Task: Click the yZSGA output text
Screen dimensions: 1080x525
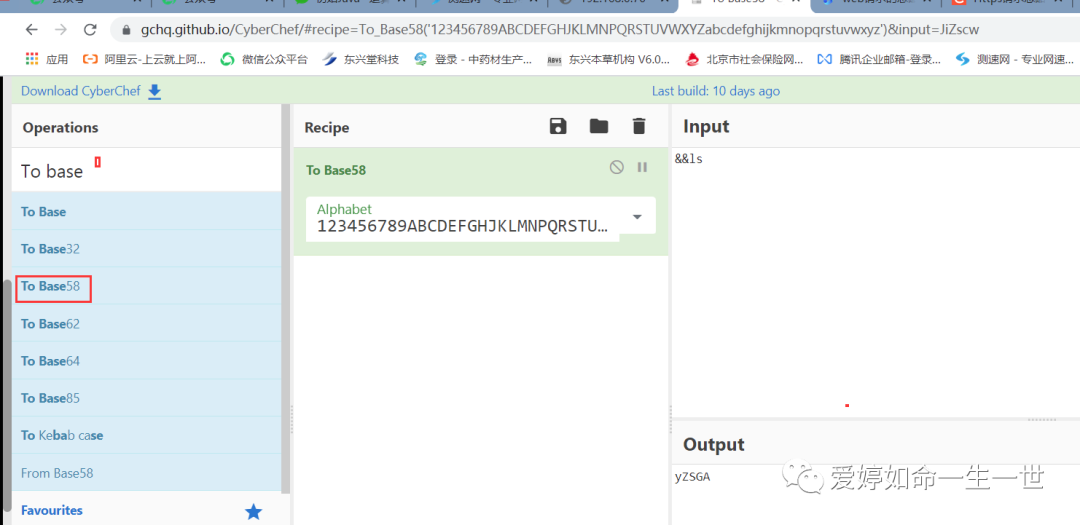Action: (x=692, y=477)
